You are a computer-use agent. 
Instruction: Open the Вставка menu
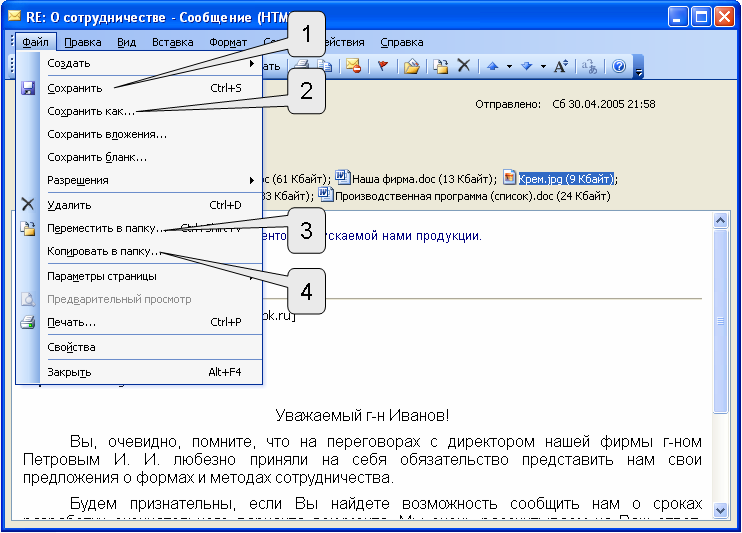pyautogui.click(x=172, y=42)
